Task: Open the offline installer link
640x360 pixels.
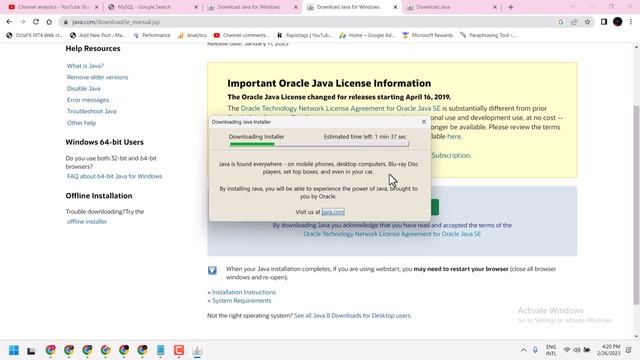Action: 87,222
